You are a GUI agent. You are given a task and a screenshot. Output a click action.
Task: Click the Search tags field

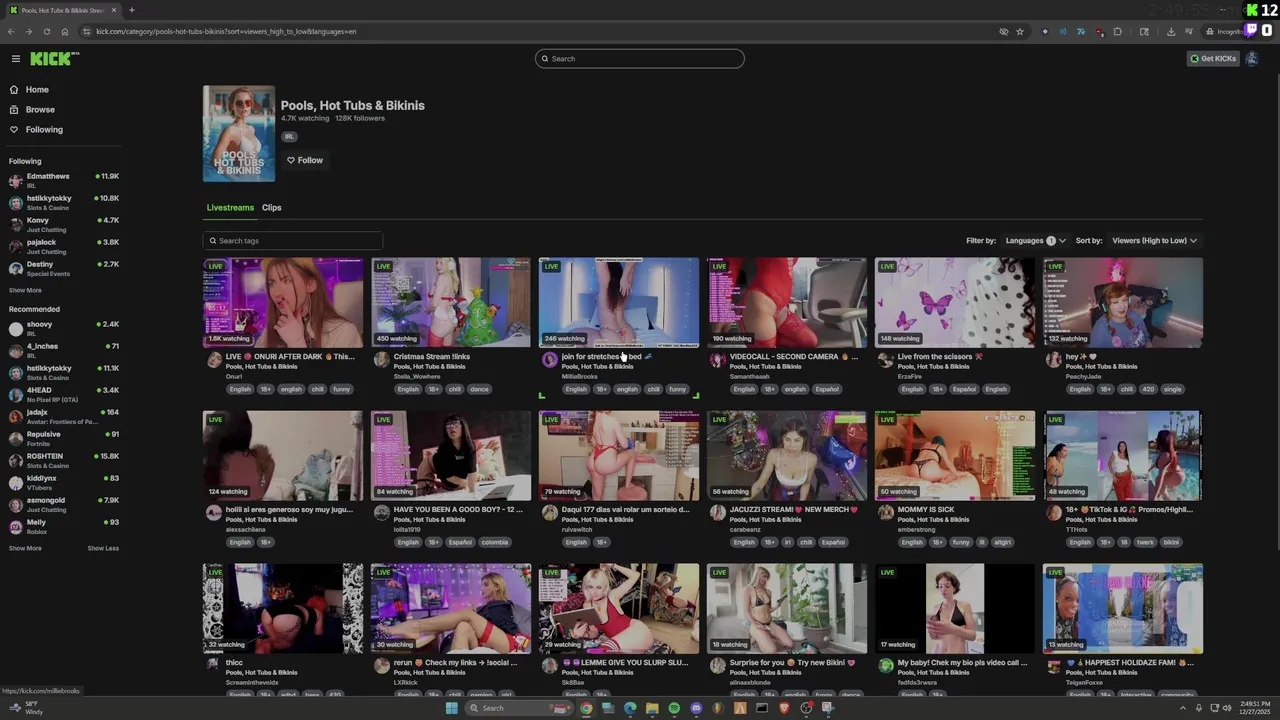[293, 241]
